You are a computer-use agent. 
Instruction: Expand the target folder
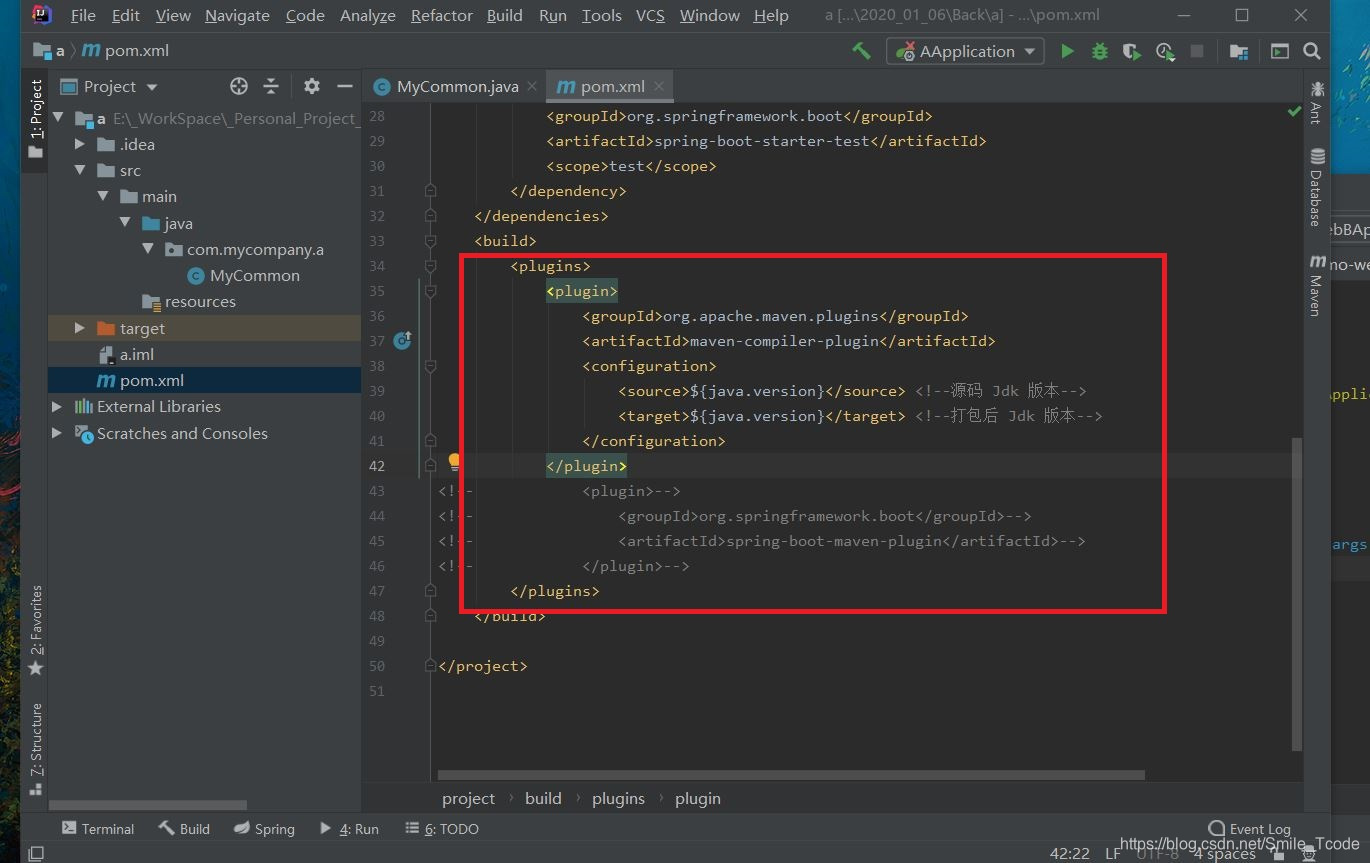coord(80,328)
